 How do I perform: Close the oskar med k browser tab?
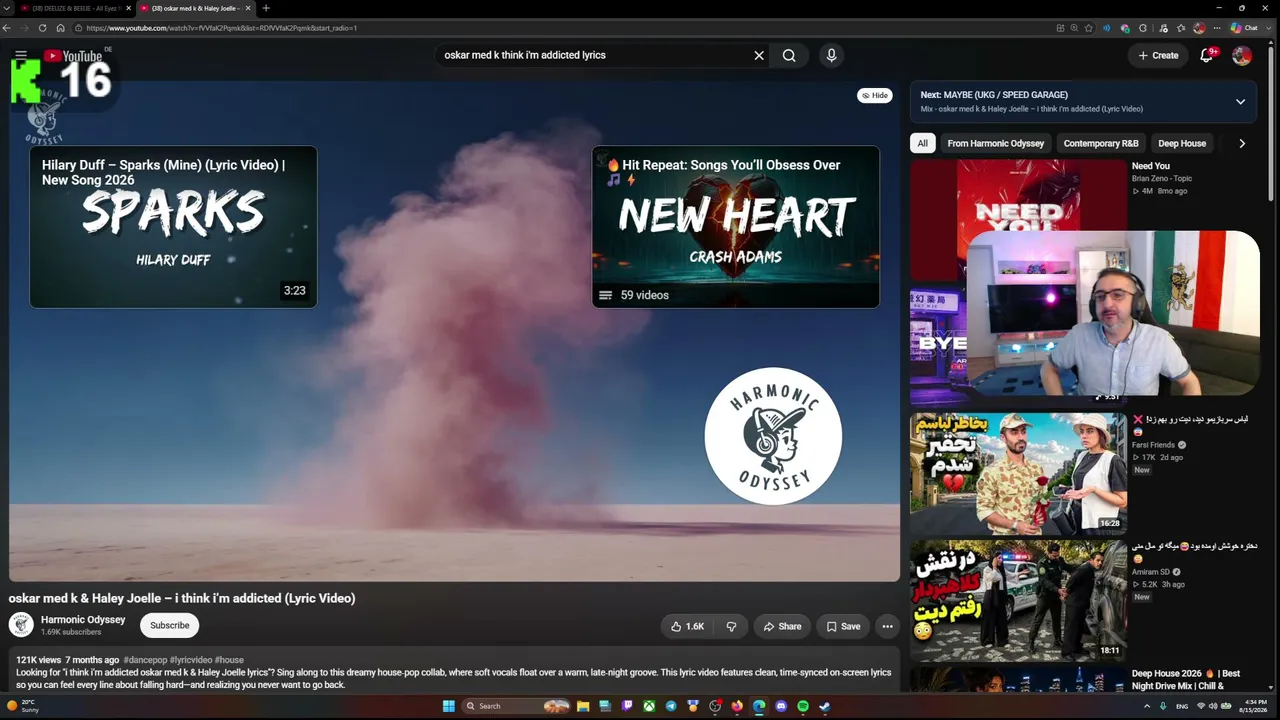[249, 8]
